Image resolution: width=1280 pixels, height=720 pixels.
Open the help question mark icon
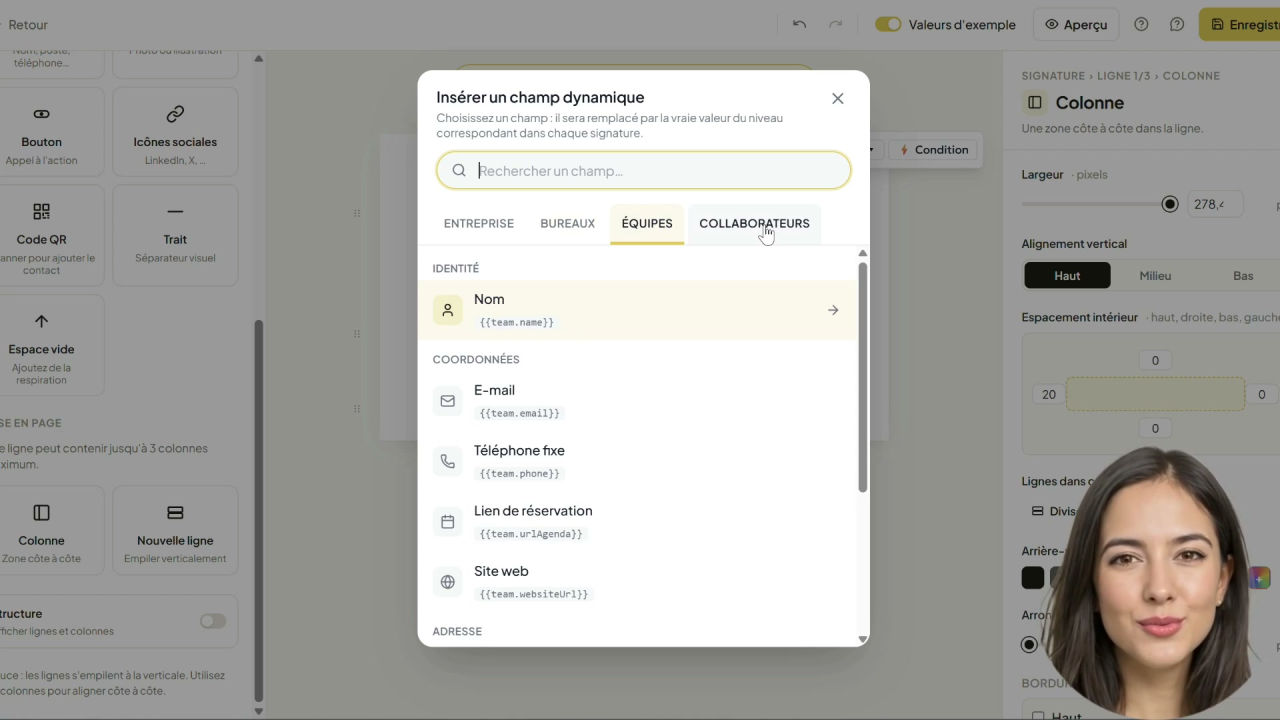click(1141, 24)
